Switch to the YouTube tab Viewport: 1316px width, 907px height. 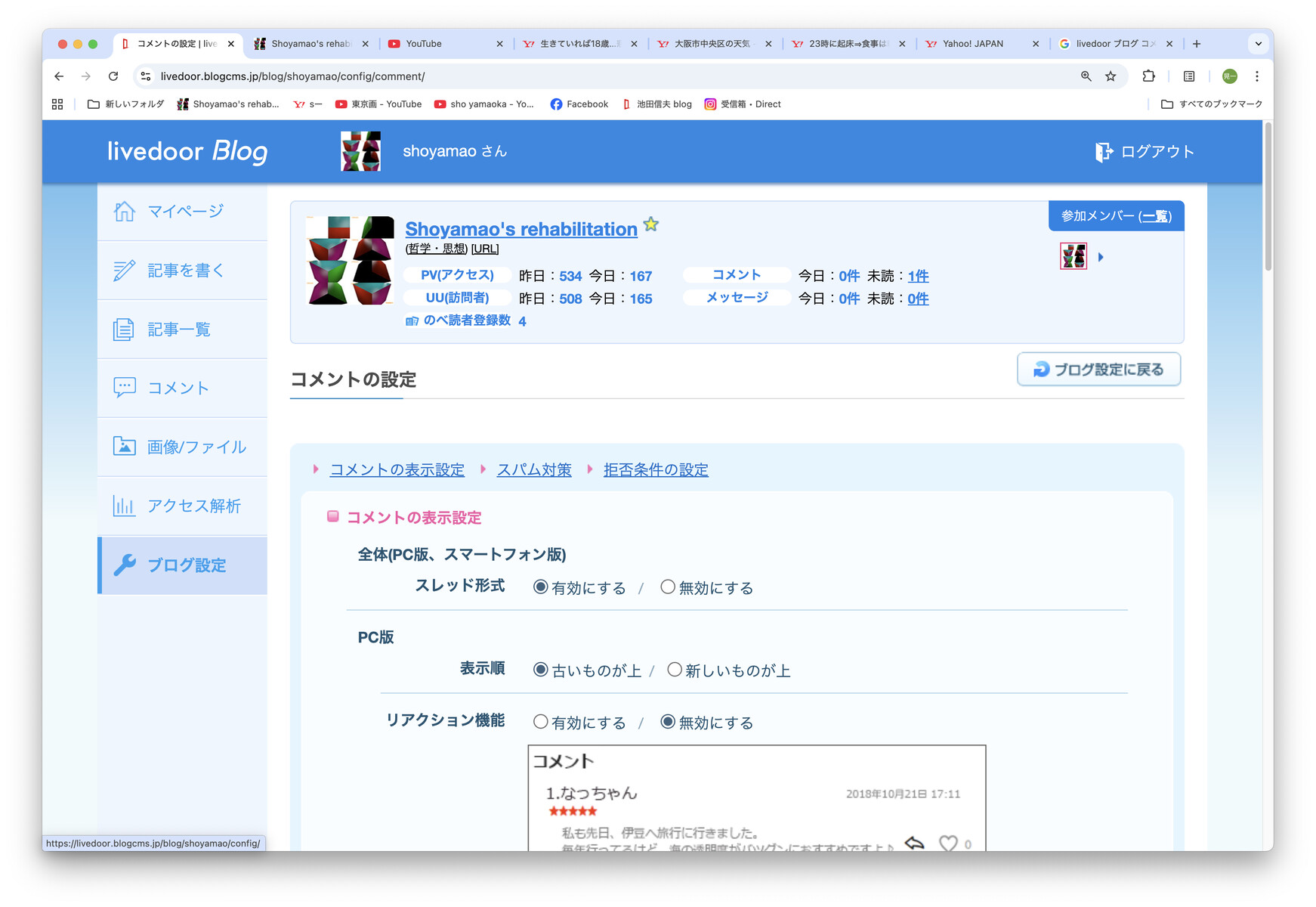pos(445,44)
